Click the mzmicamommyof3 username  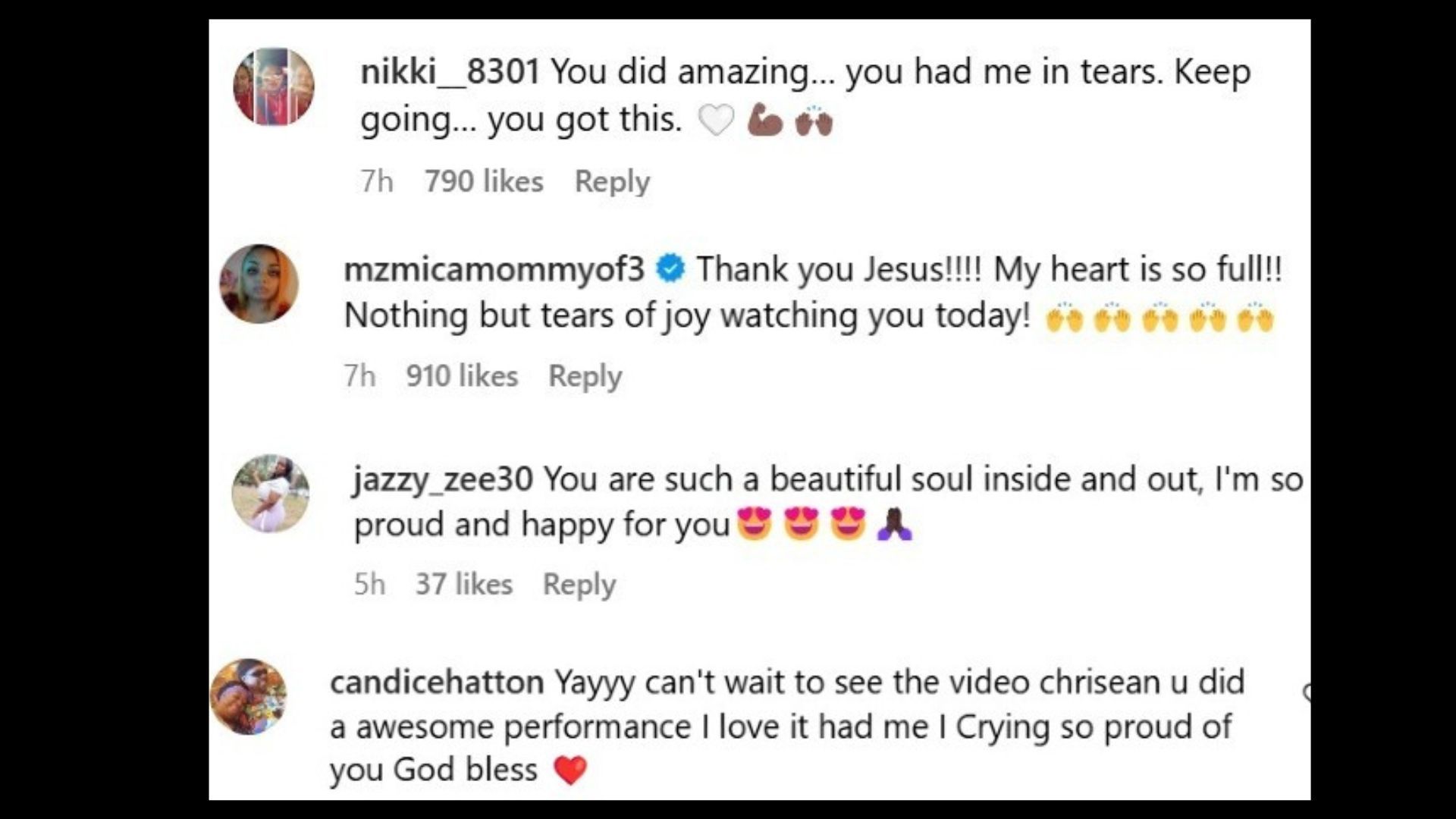pos(494,269)
